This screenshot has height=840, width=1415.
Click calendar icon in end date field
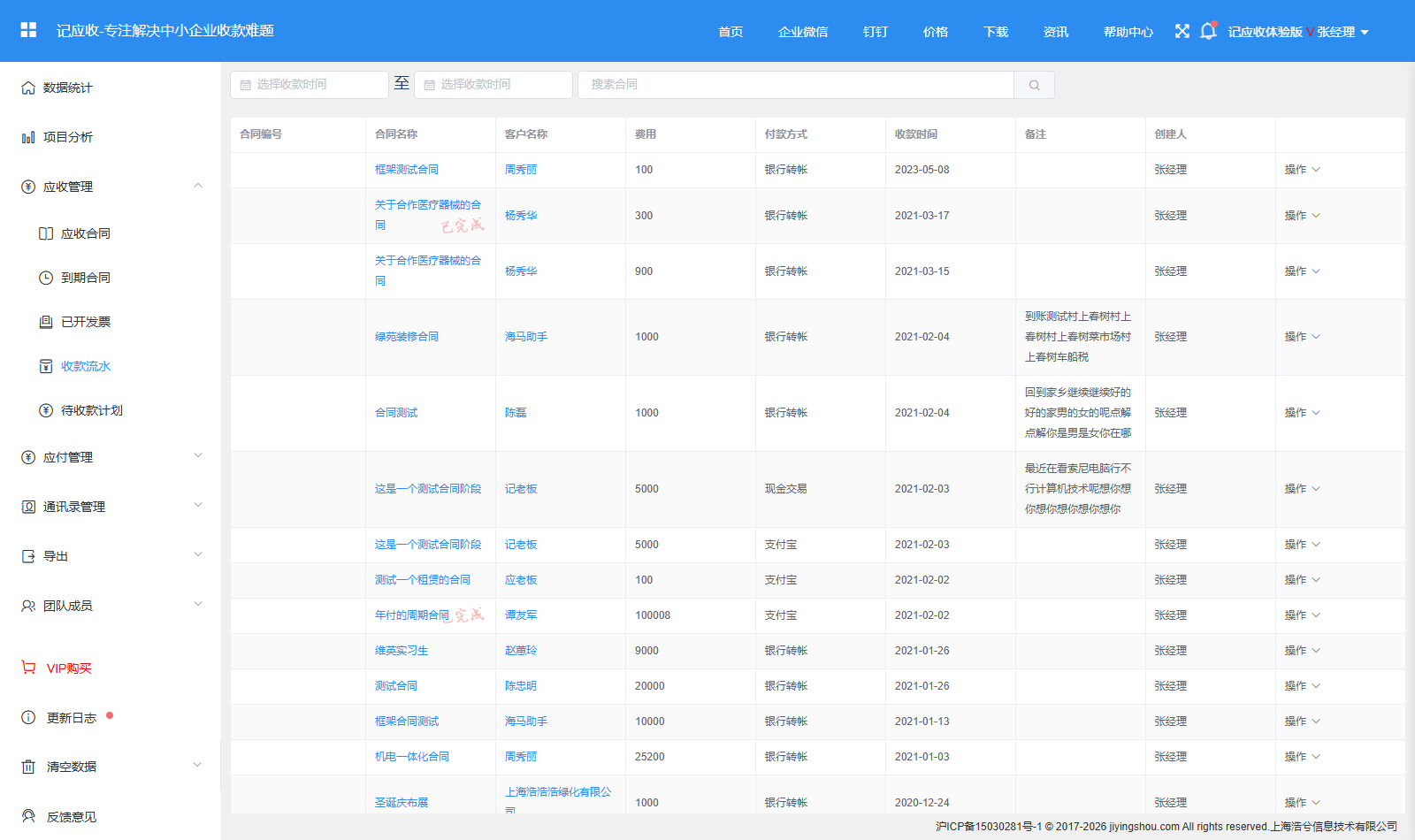point(430,85)
